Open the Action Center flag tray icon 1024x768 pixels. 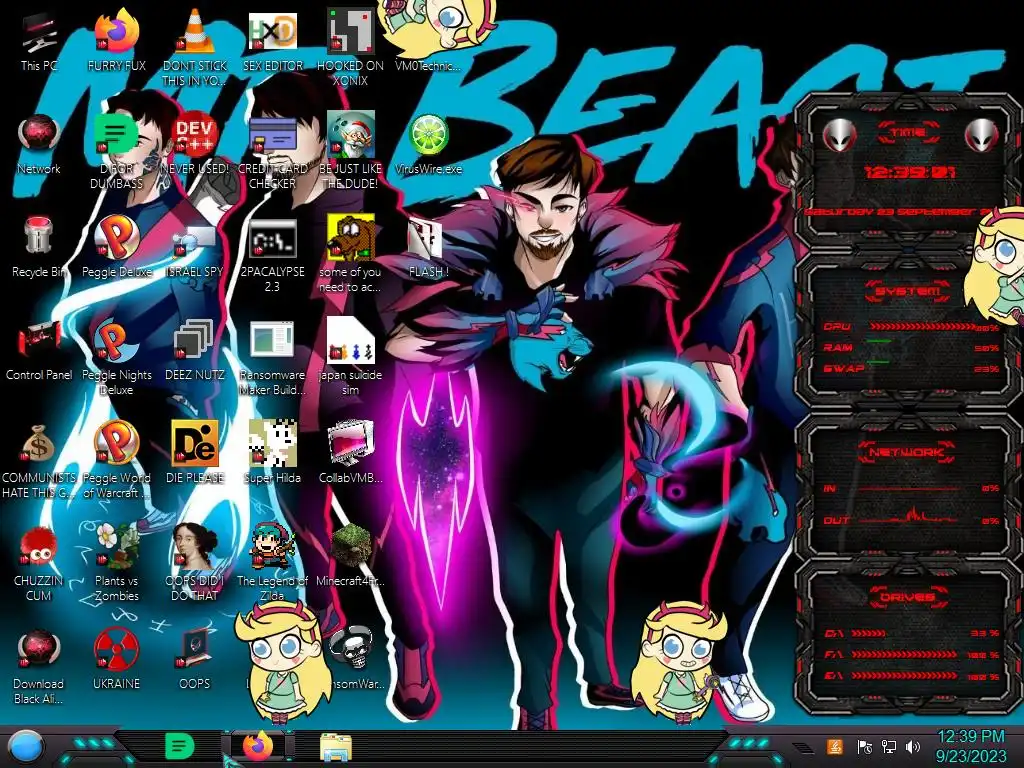(864, 746)
